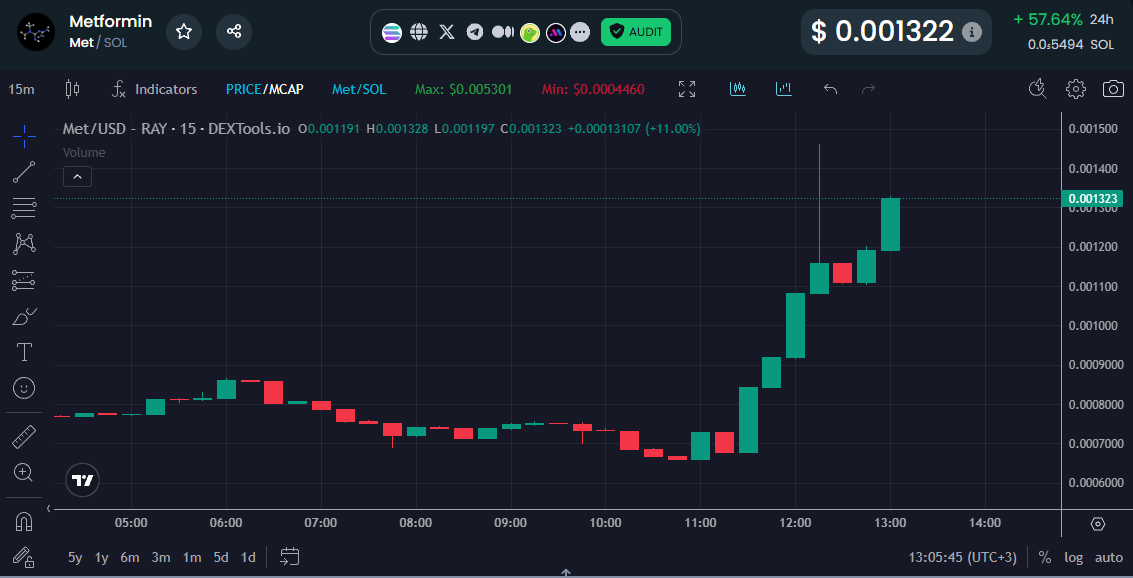Viewport: 1133px width, 578px height.
Task: Open price scale settings icon
Action: point(1098,523)
